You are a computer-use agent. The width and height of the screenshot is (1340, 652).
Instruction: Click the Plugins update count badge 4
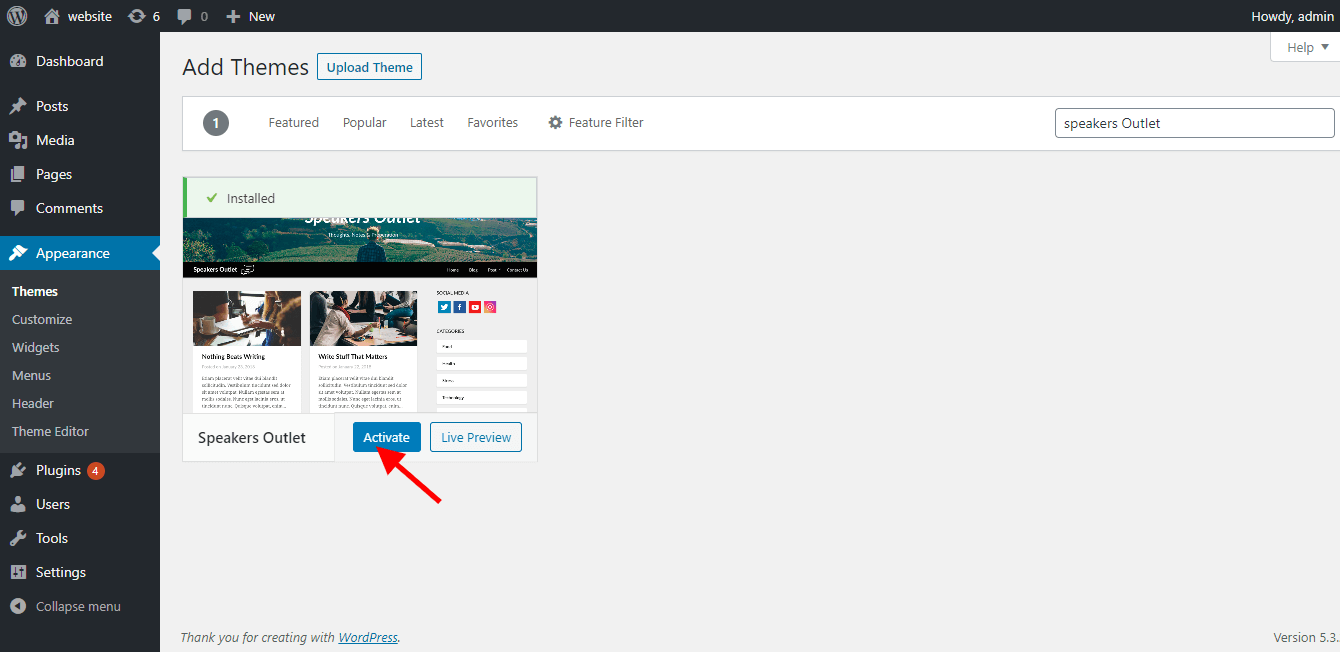96,470
